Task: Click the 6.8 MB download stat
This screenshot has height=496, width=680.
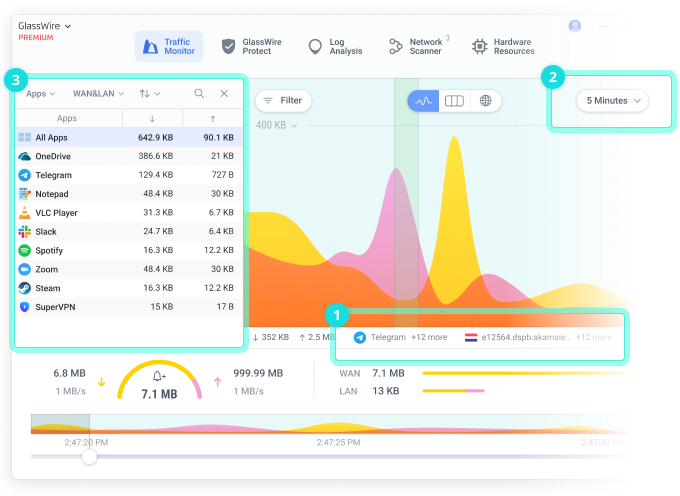Action: pyautogui.click(x=69, y=373)
